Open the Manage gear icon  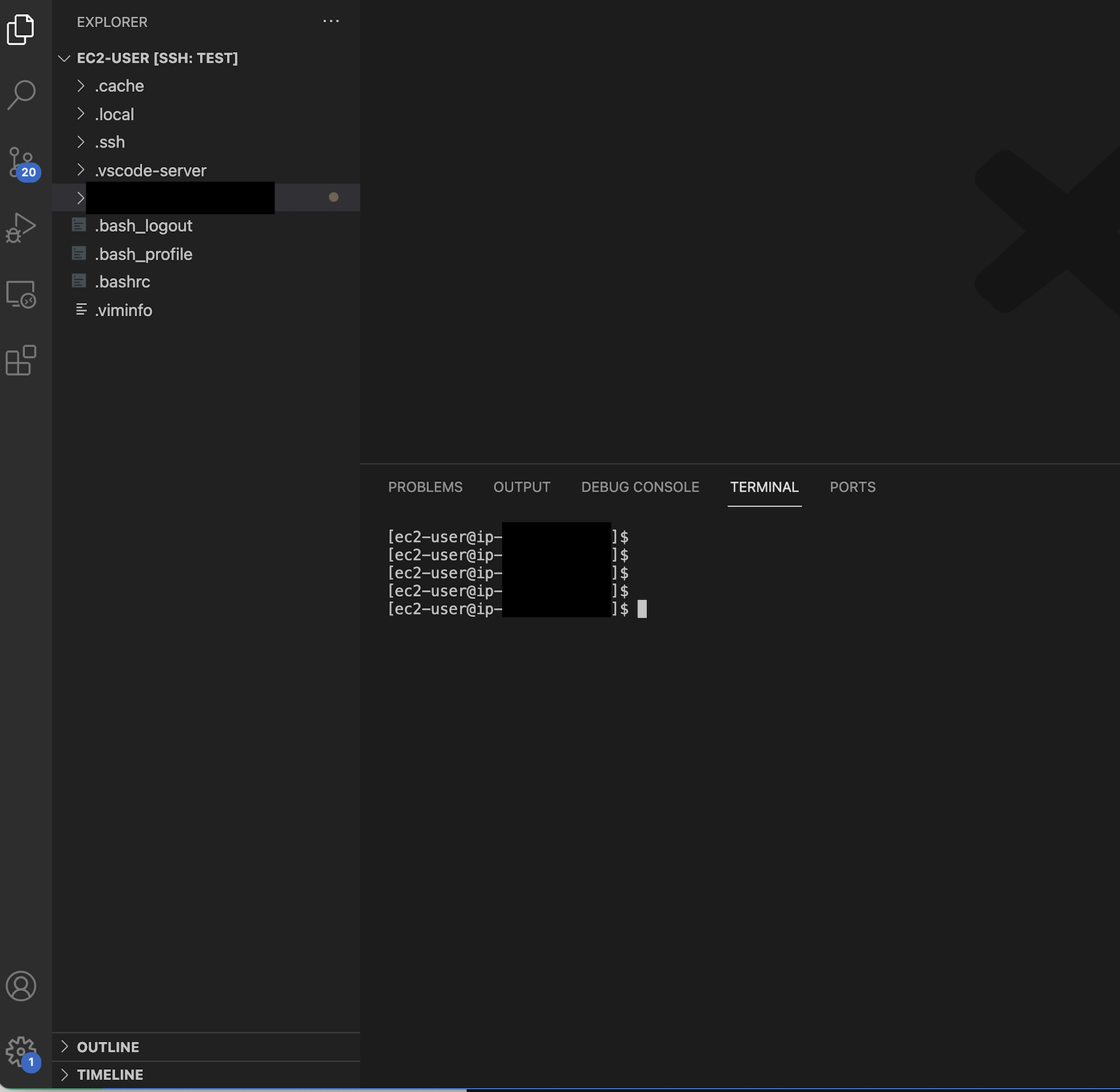(x=22, y=1053)
